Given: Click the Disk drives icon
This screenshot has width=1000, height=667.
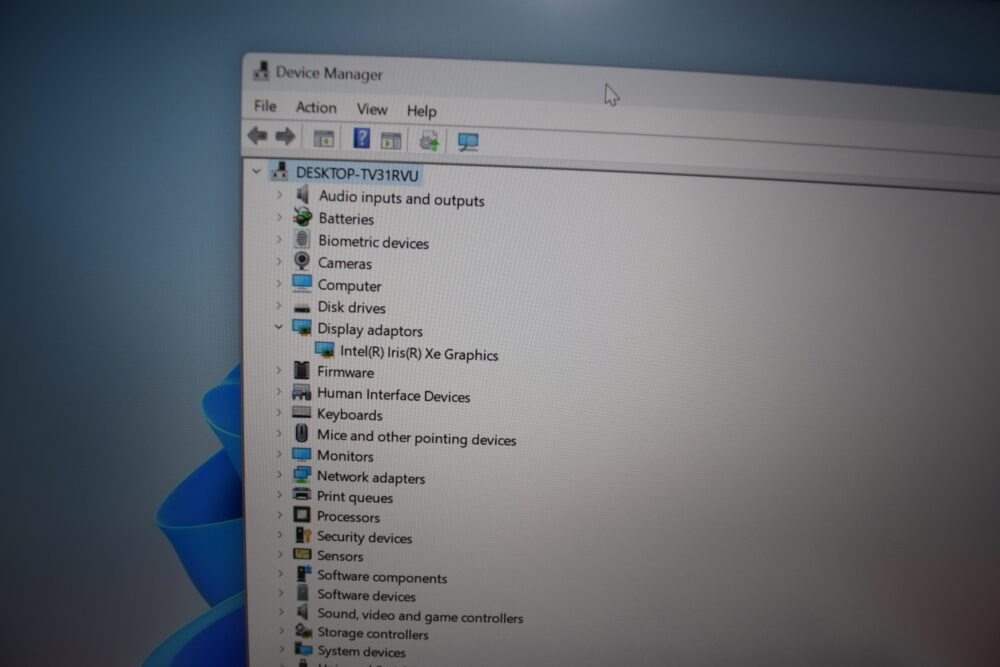Looking at the screenshot, I should click(302, 308).
